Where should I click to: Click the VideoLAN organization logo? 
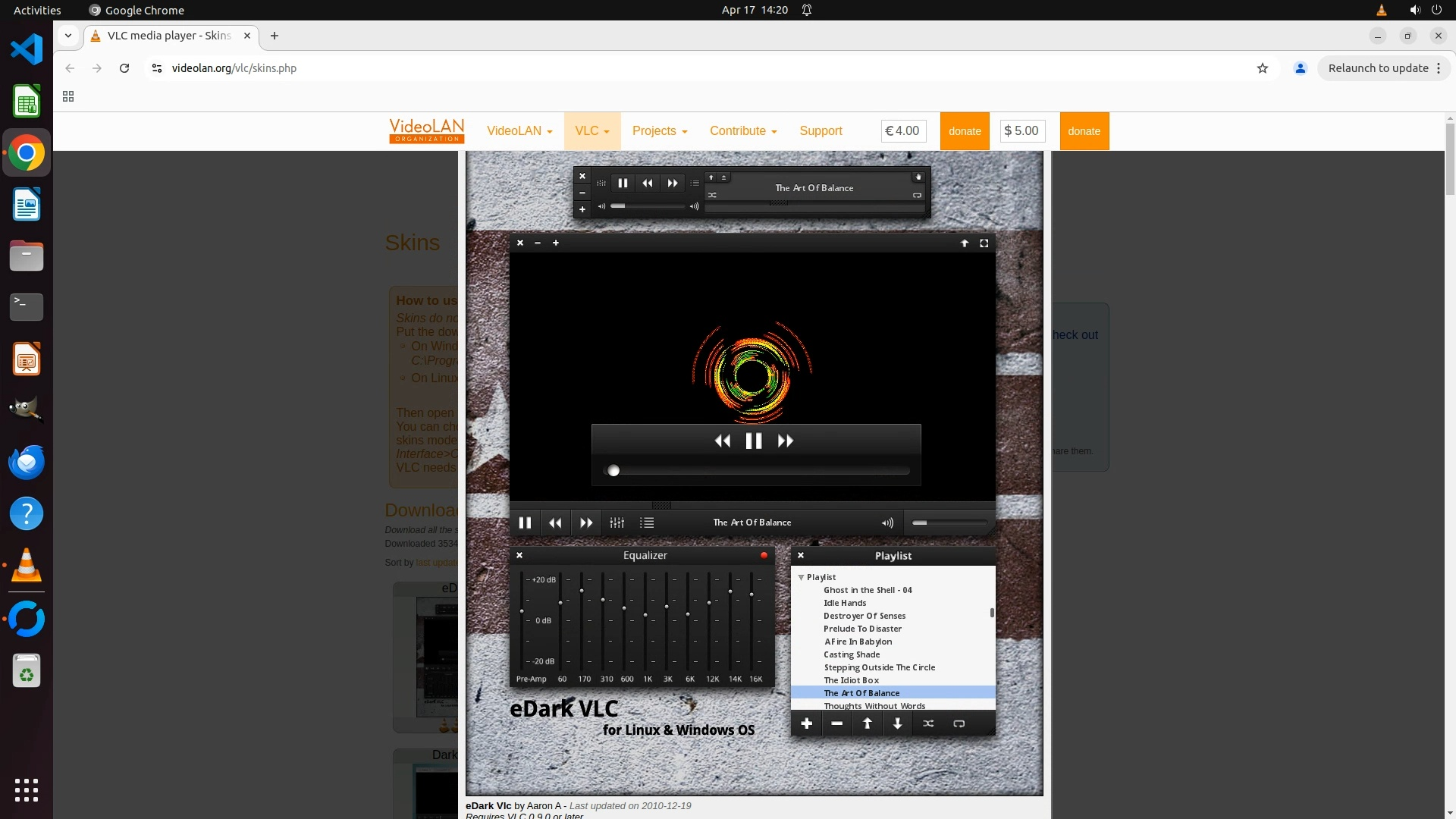[426, 130]
